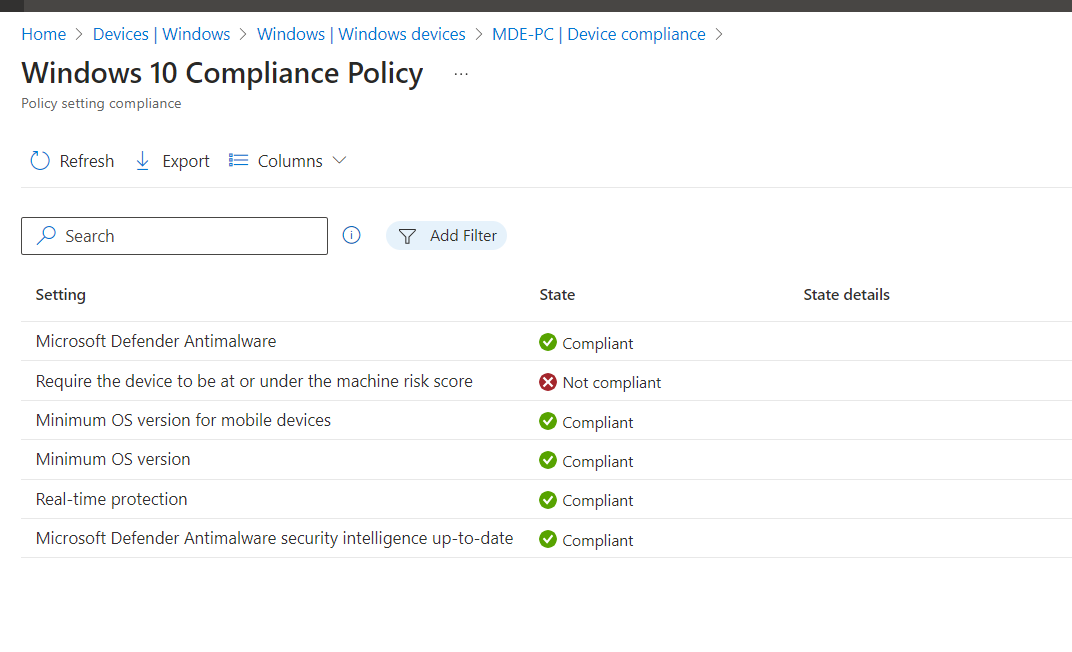This screenshot has height=652, width=1072.
Task: Click the red Not compliant status icon
Action: [x=548, y=382]
